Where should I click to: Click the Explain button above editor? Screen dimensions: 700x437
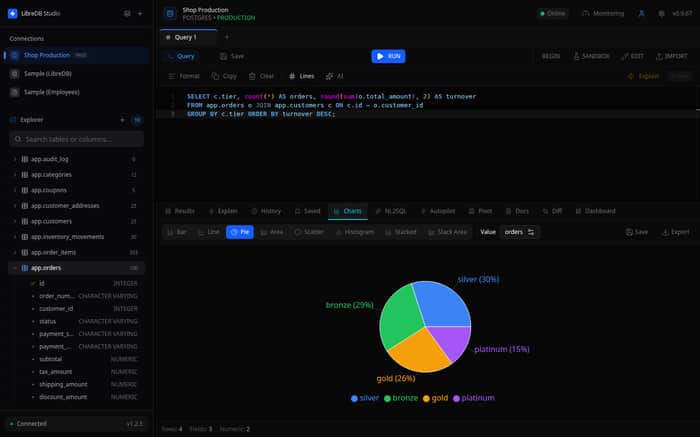[x=643, y=76]
